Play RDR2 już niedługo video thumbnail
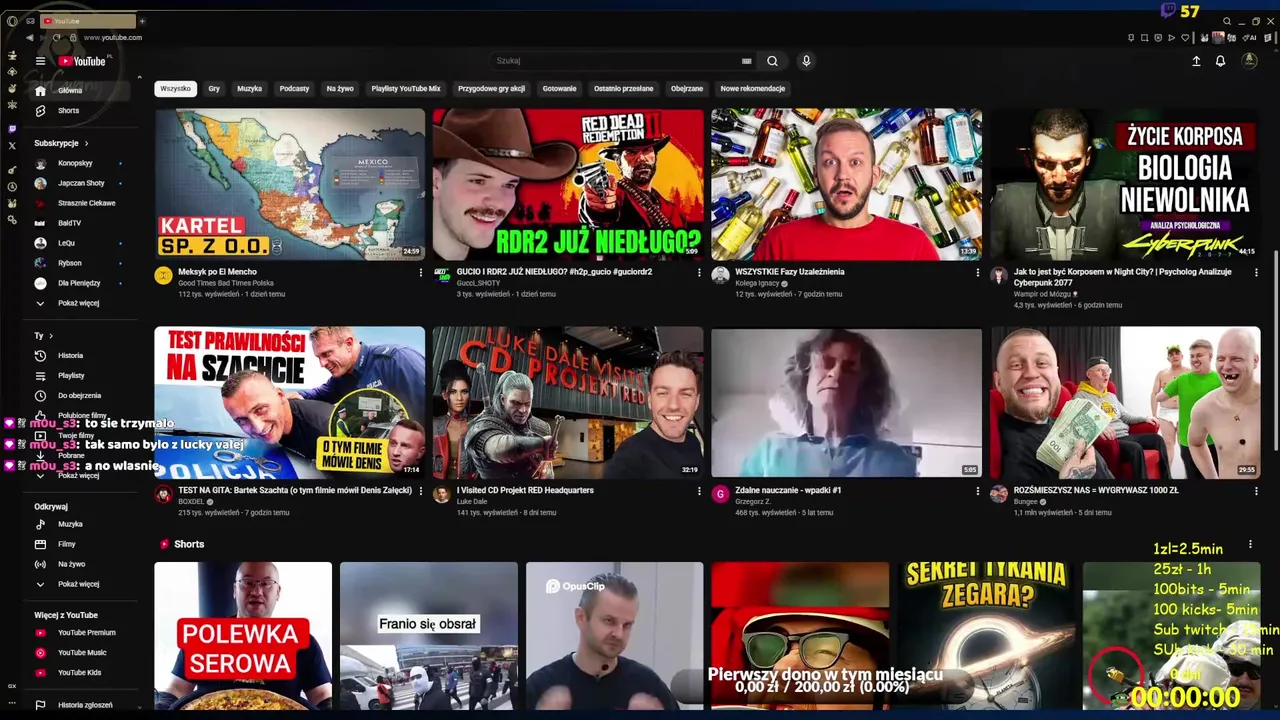 pyautogui.click(x=568, y=184)
